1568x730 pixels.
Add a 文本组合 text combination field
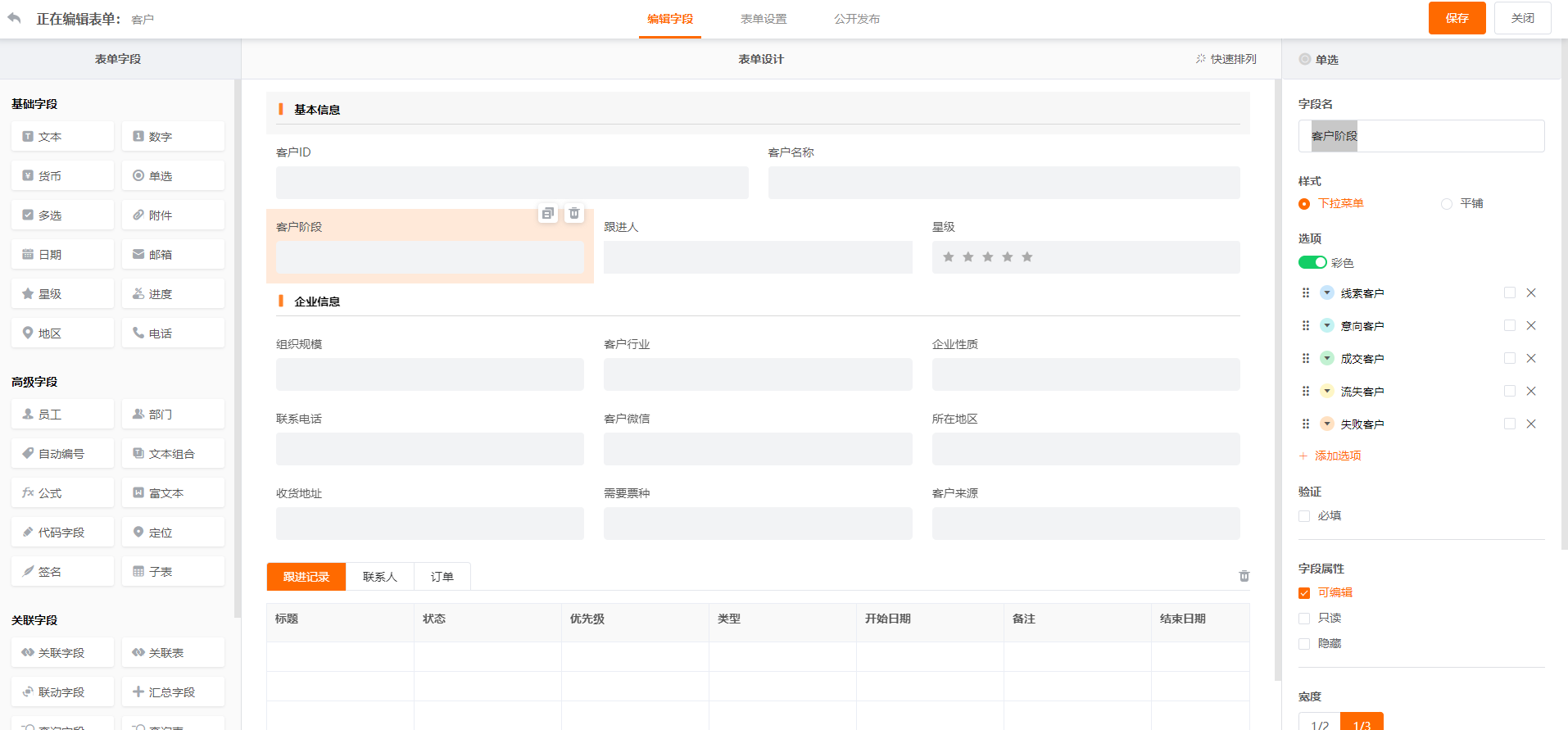pos(173,453)
